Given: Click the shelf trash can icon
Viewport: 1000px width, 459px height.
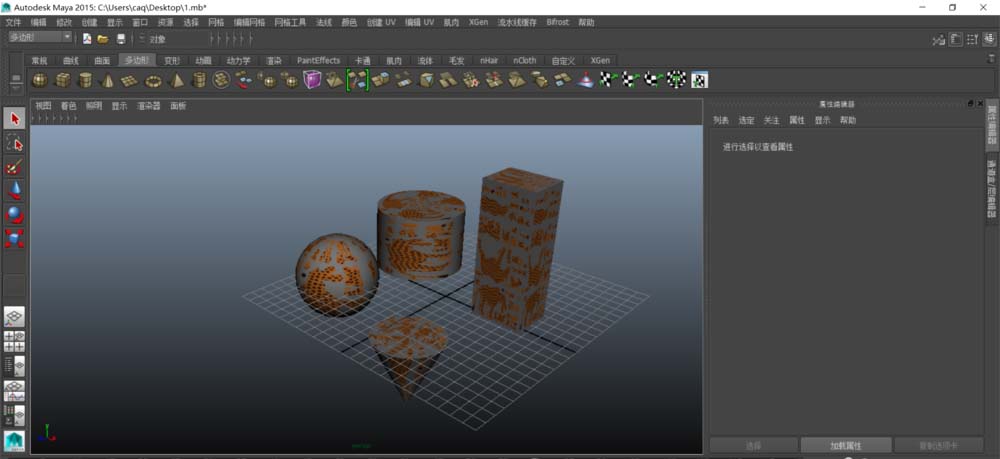Looking at the screenshot, I should tap(990, 57).
